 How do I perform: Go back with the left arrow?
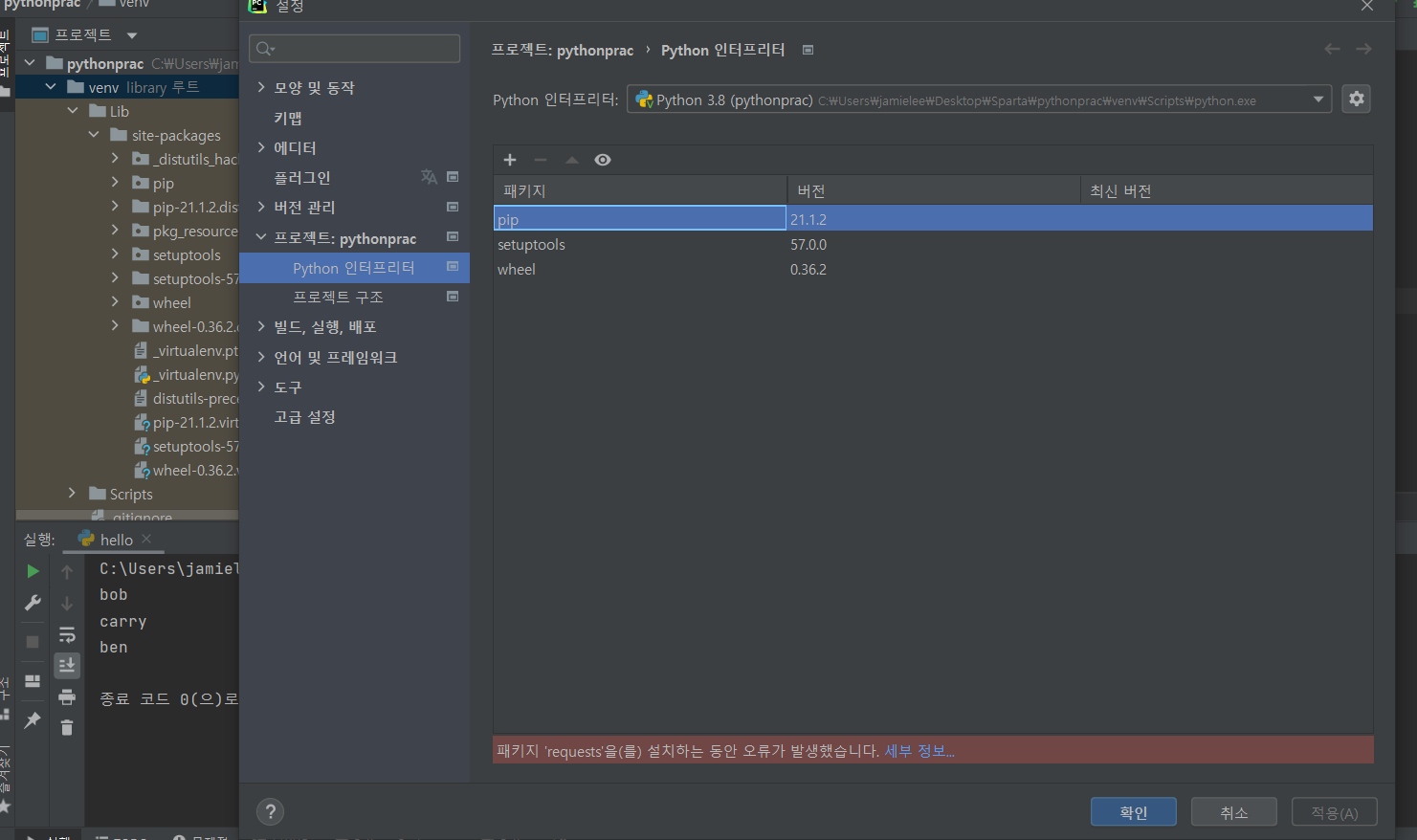pyautogui.click(x=1332, y=49)
